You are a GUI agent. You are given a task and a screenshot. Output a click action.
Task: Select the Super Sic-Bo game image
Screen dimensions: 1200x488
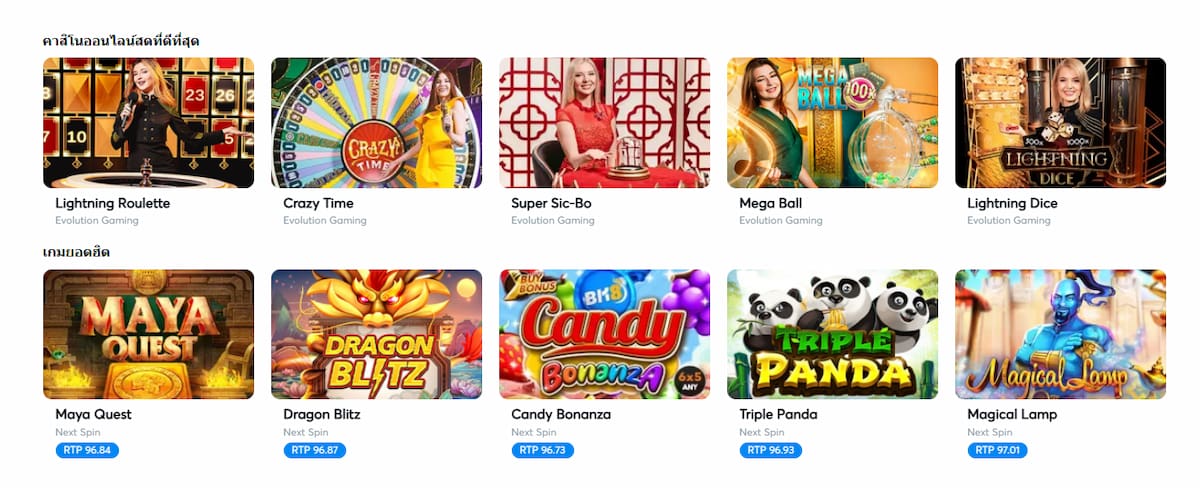tap(604, 122)
